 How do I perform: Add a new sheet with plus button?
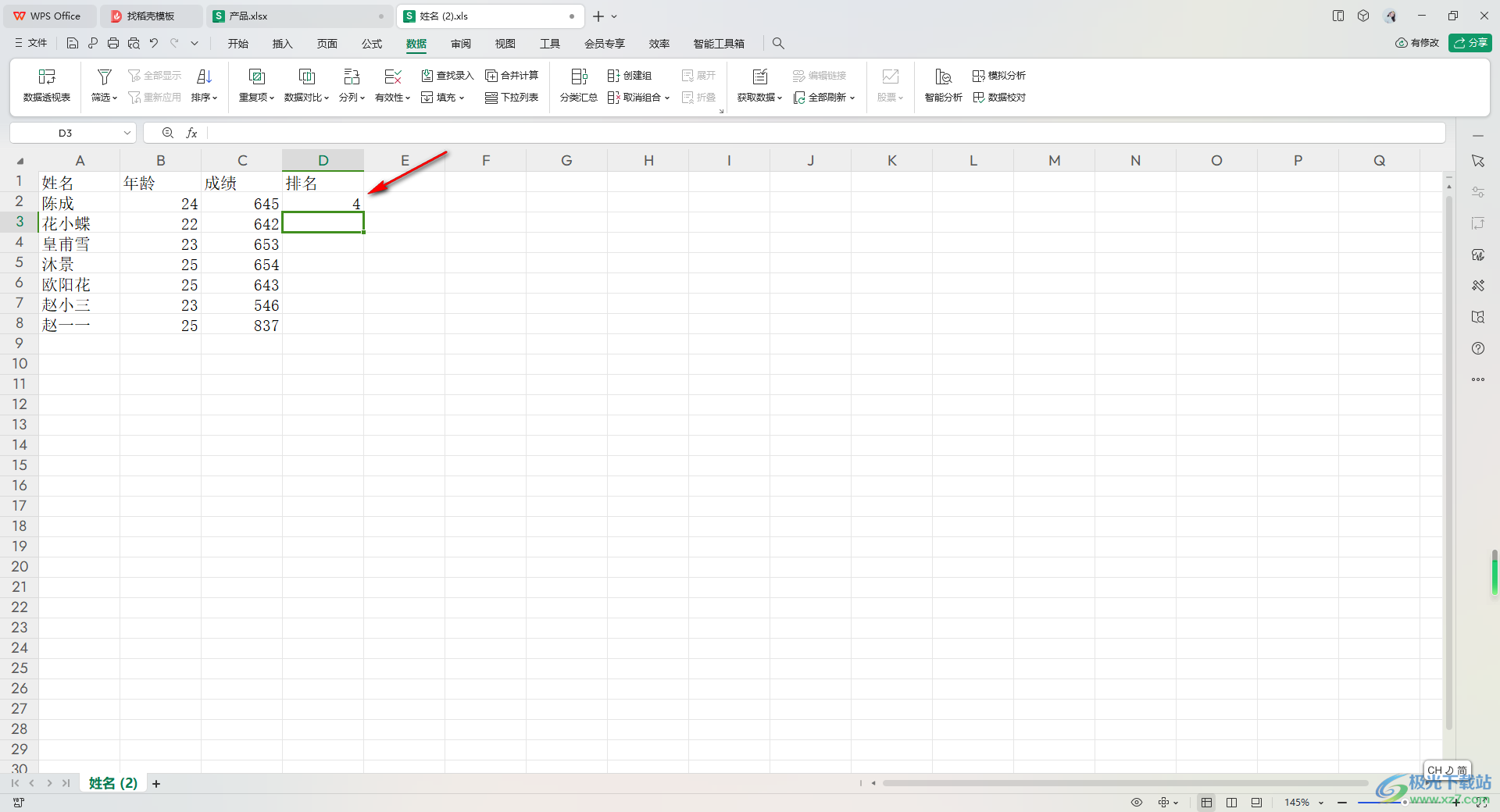click(156, 783)
